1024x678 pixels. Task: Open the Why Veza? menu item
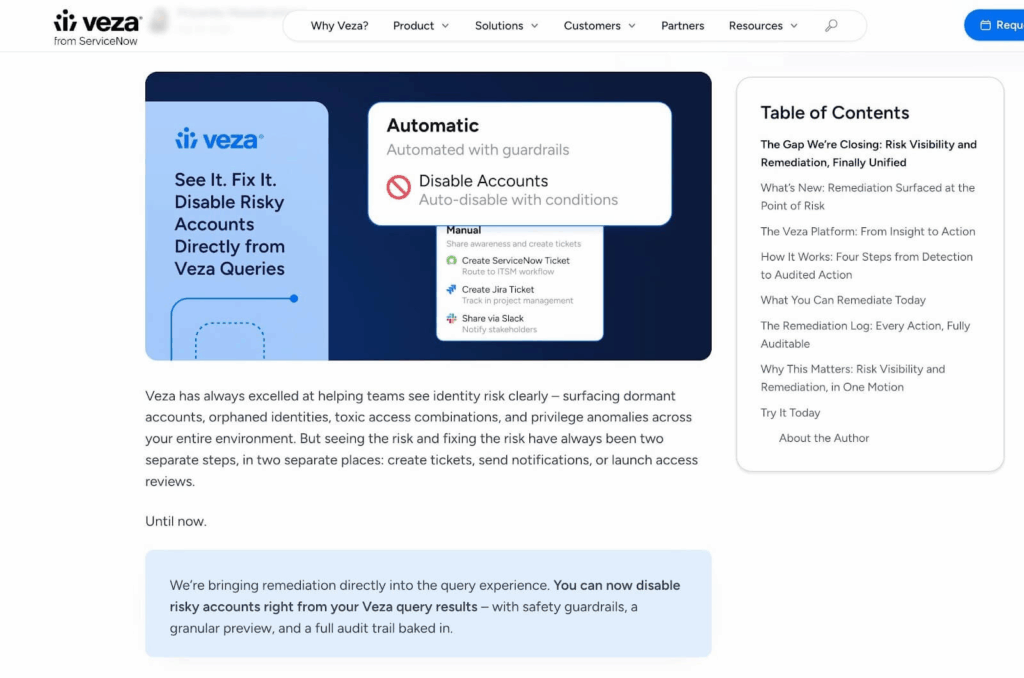click(x=339, y=26)
